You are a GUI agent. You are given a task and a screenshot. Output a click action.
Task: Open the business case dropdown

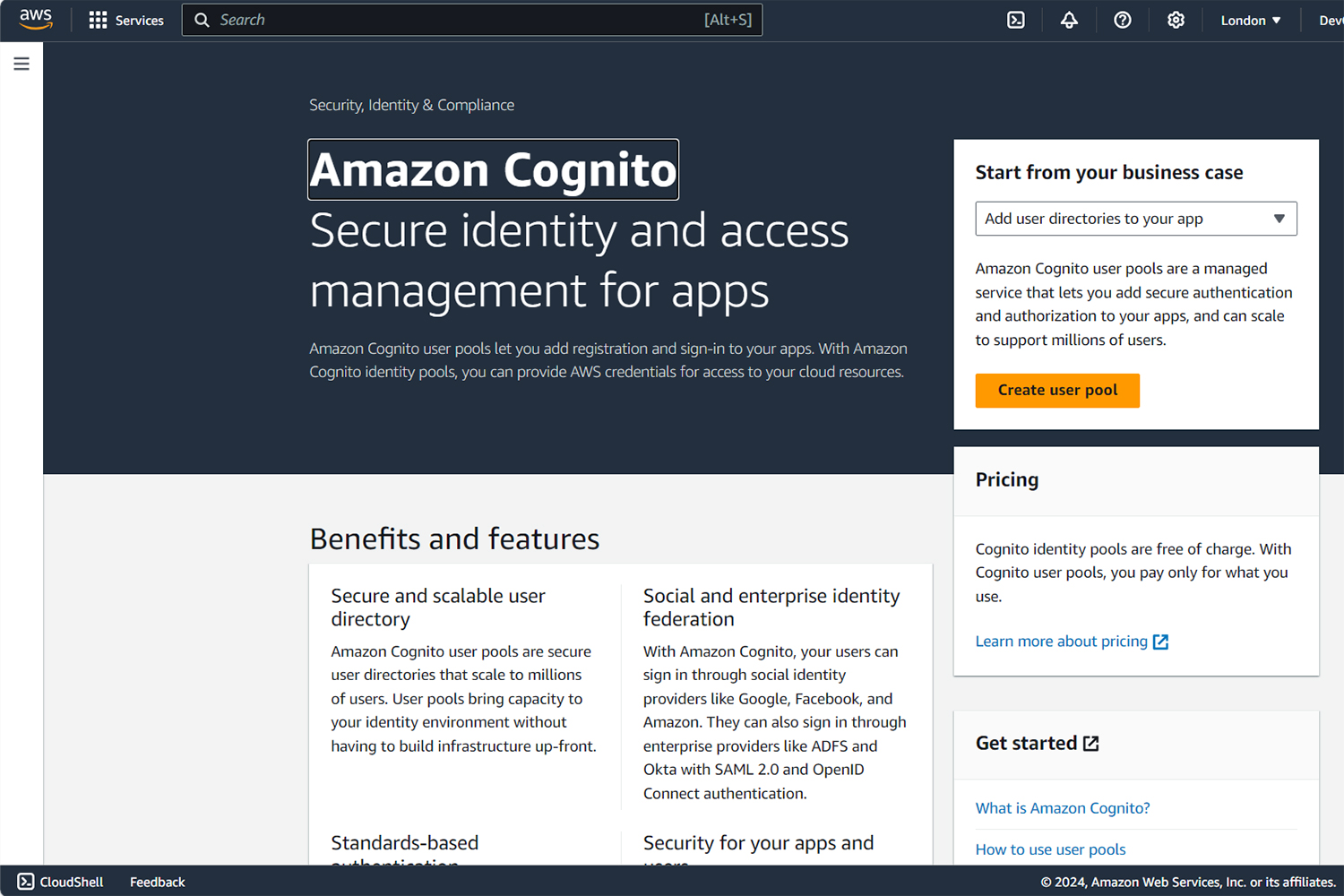(x=1136, y=219)
